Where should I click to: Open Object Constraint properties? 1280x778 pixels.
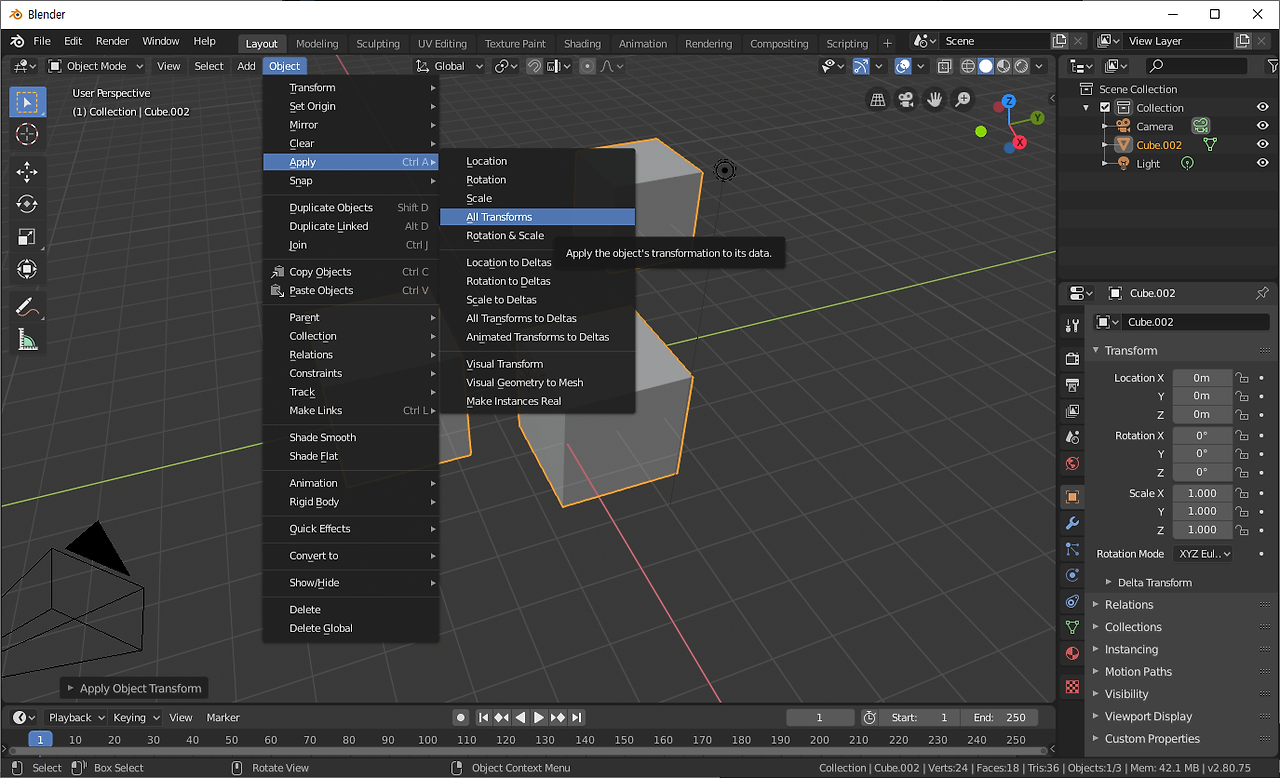pos(1071,601)
